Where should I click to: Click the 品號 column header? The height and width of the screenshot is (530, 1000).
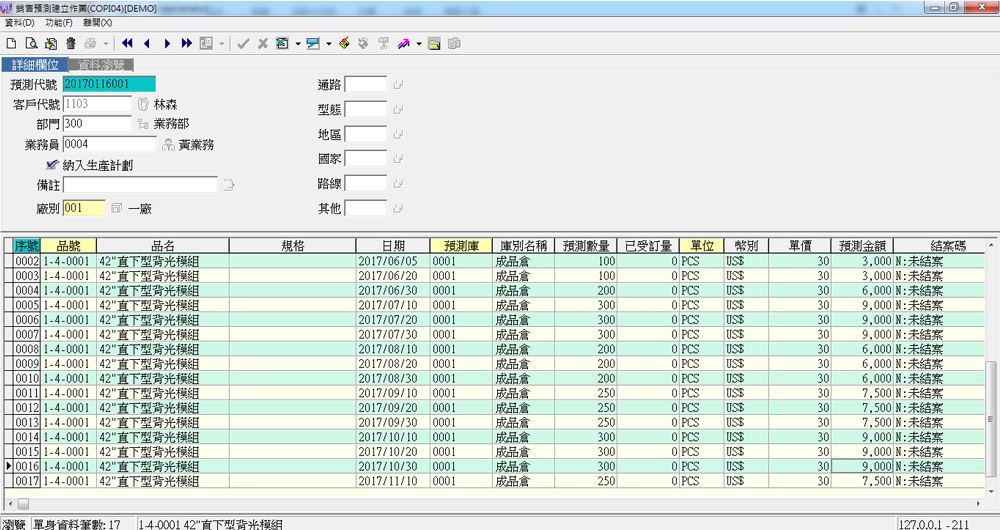point(69,245)
